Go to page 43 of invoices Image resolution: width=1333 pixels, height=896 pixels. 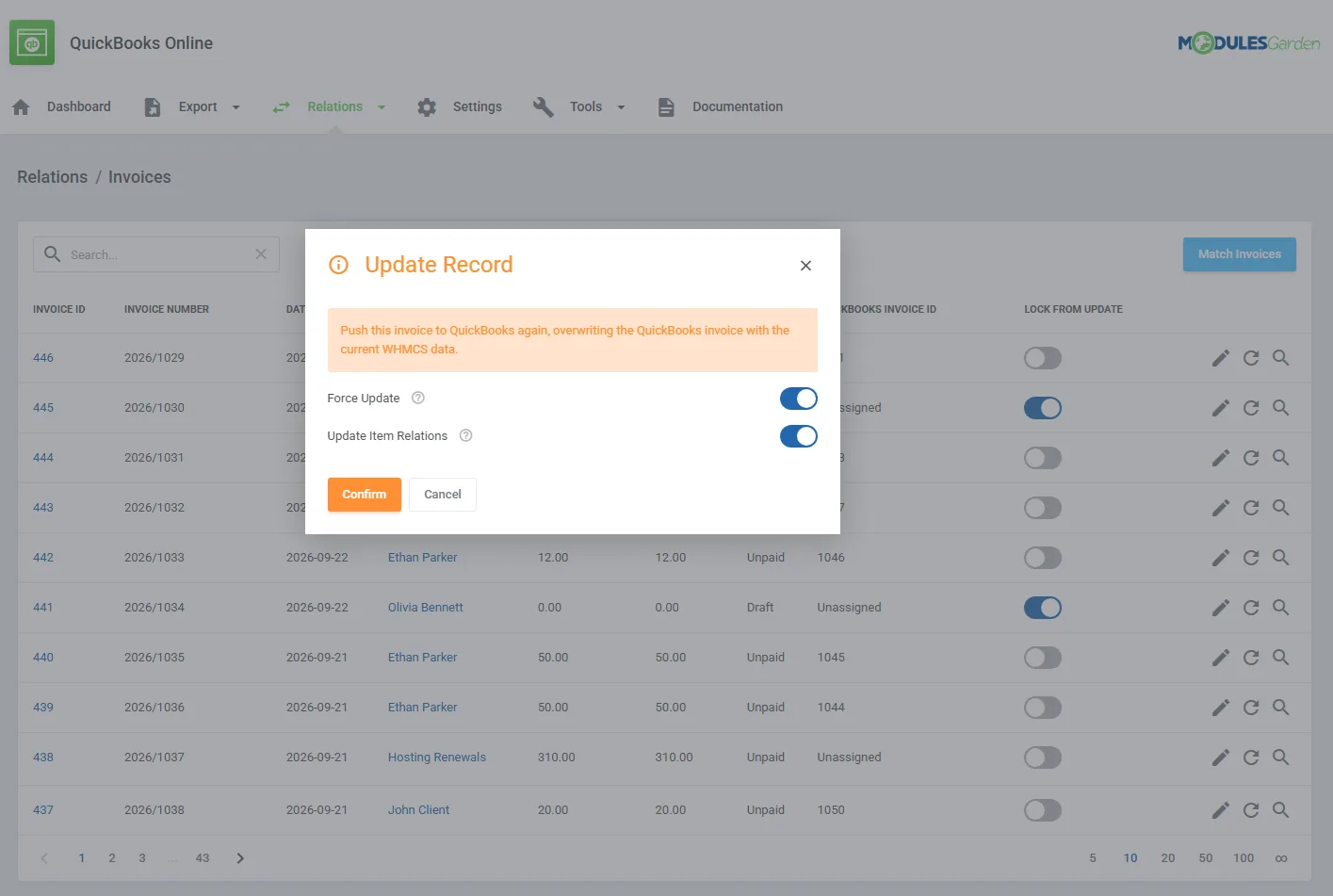(x=203, y=858)
